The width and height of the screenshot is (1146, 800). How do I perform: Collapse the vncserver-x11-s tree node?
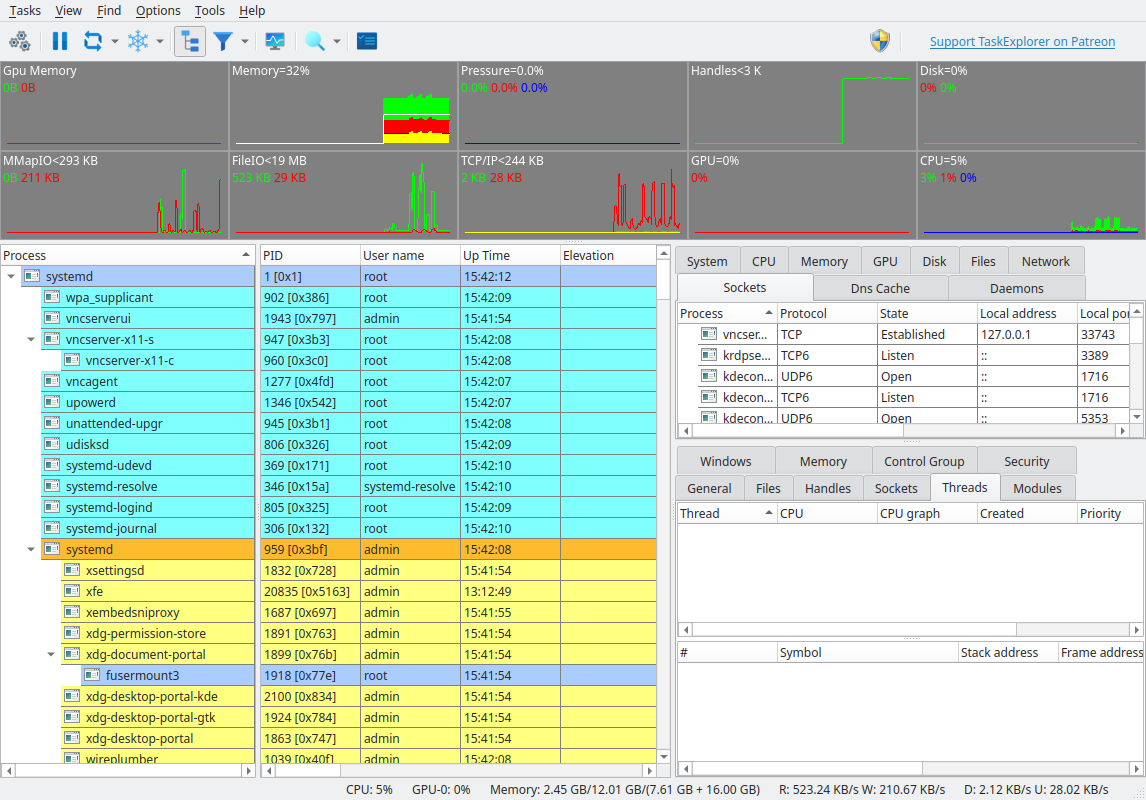31,339
